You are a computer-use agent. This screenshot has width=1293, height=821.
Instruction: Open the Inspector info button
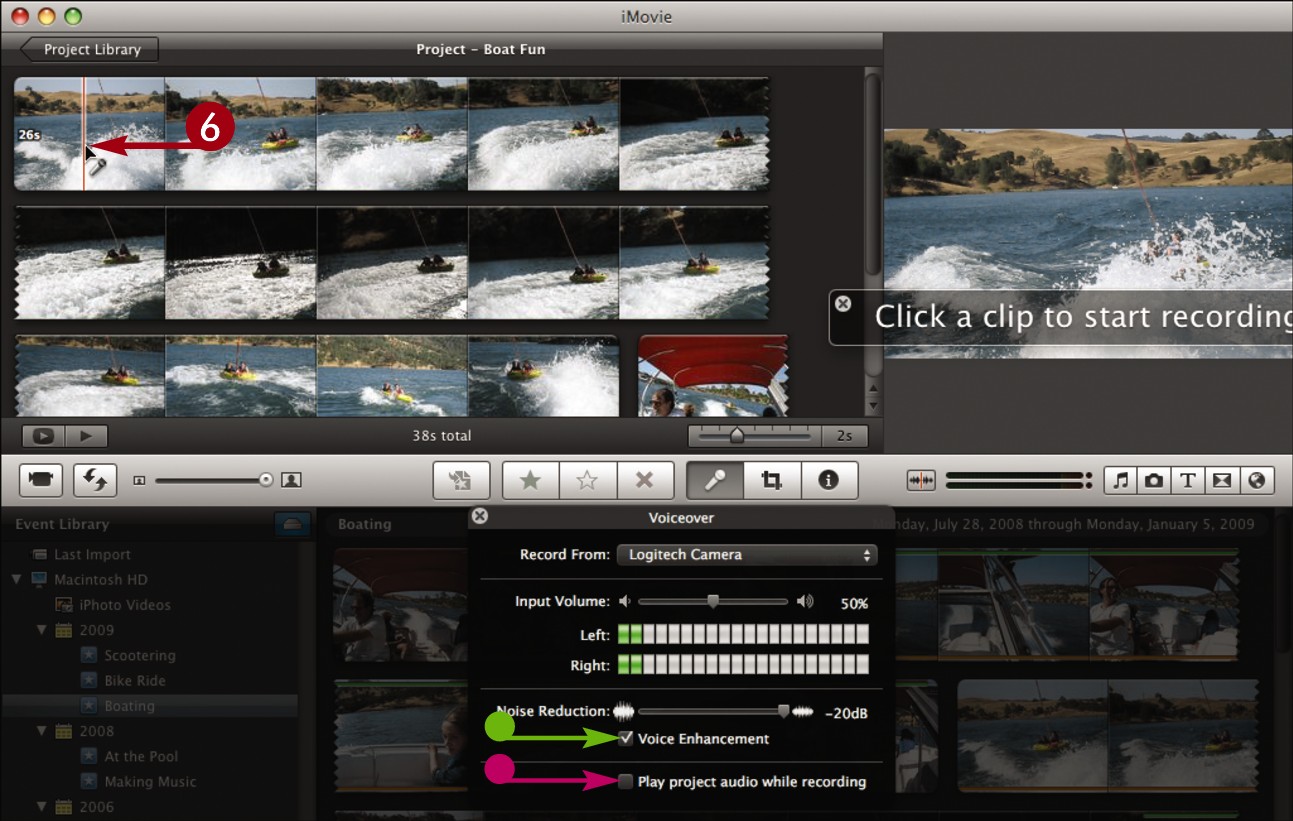pos(828,480)
